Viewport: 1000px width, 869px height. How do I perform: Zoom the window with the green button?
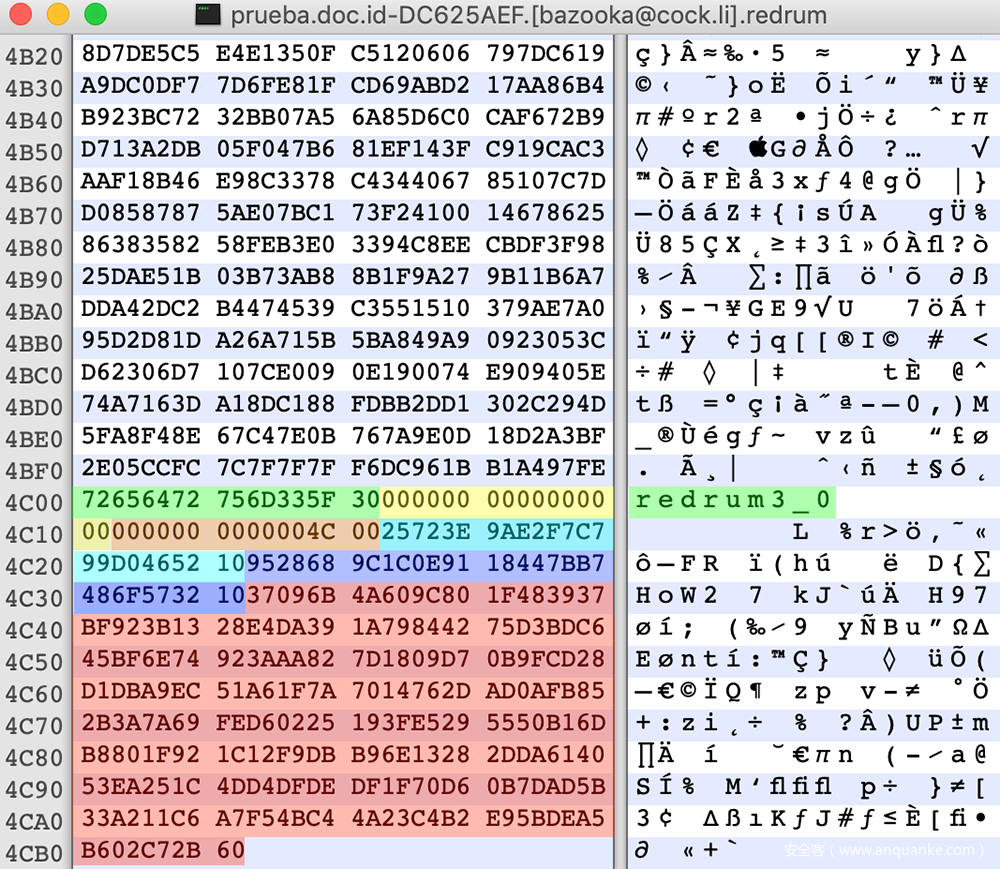96,13
